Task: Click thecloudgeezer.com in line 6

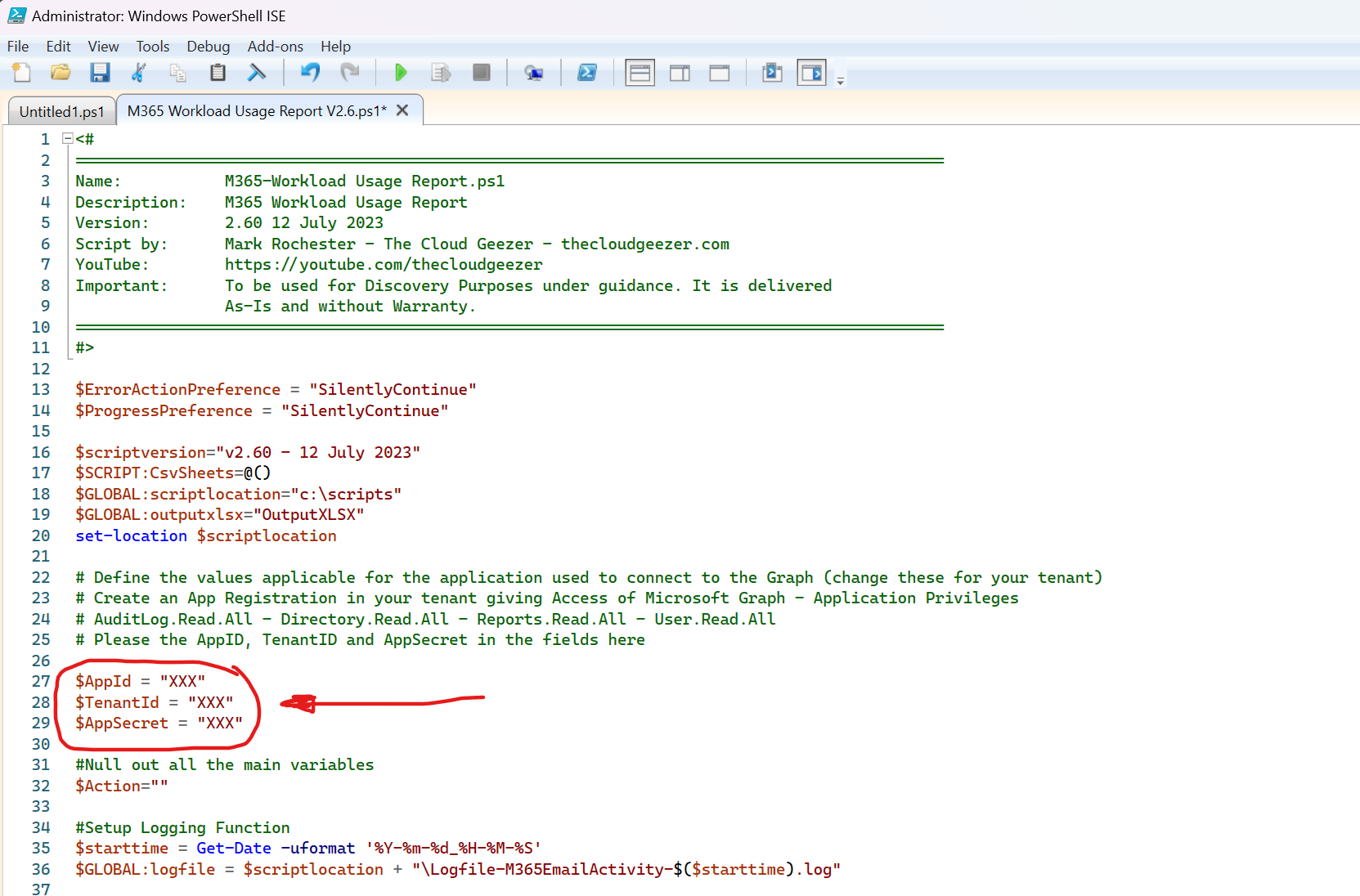Action: click(644, 244)
